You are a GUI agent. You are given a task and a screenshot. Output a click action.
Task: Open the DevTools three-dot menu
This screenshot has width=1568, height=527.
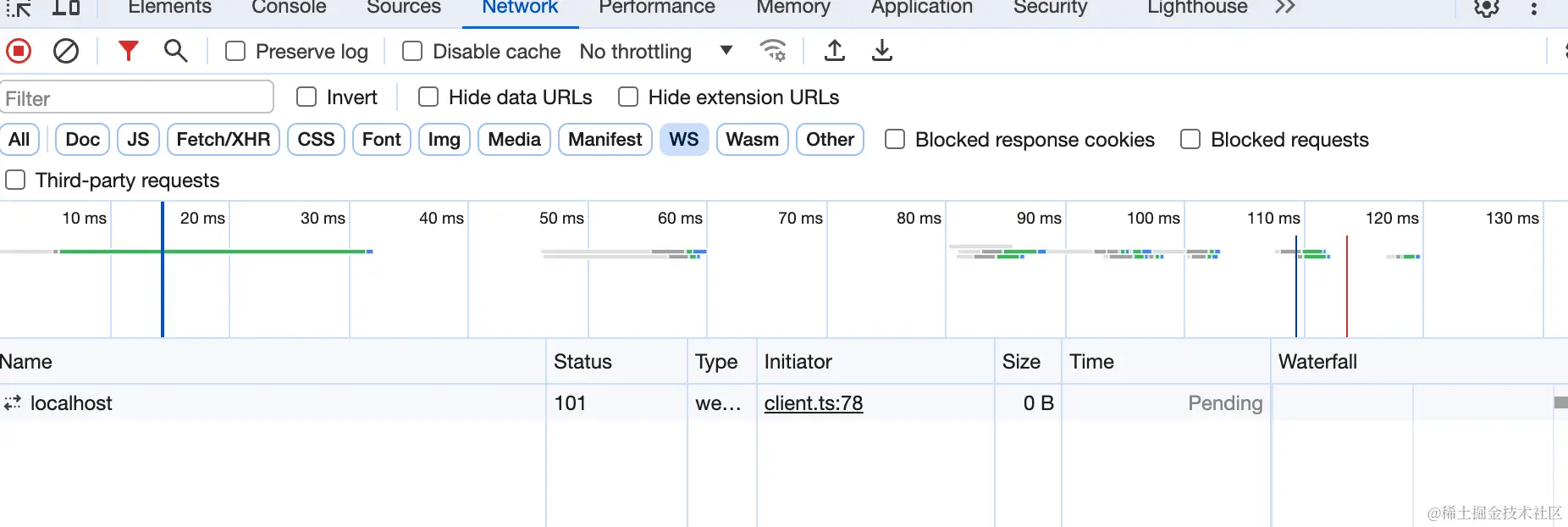pyautogui.click(x=1534, y=8)
